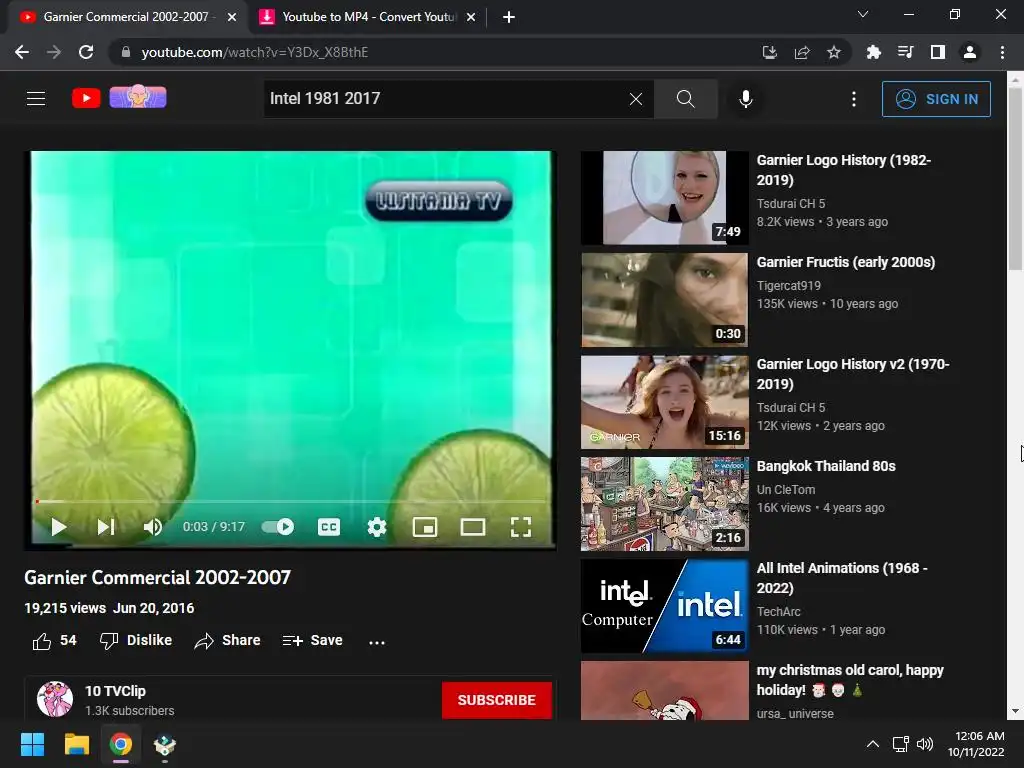The image size is (1024, 768).
Task: Open the tab search chevron
Action: [863, 14]
